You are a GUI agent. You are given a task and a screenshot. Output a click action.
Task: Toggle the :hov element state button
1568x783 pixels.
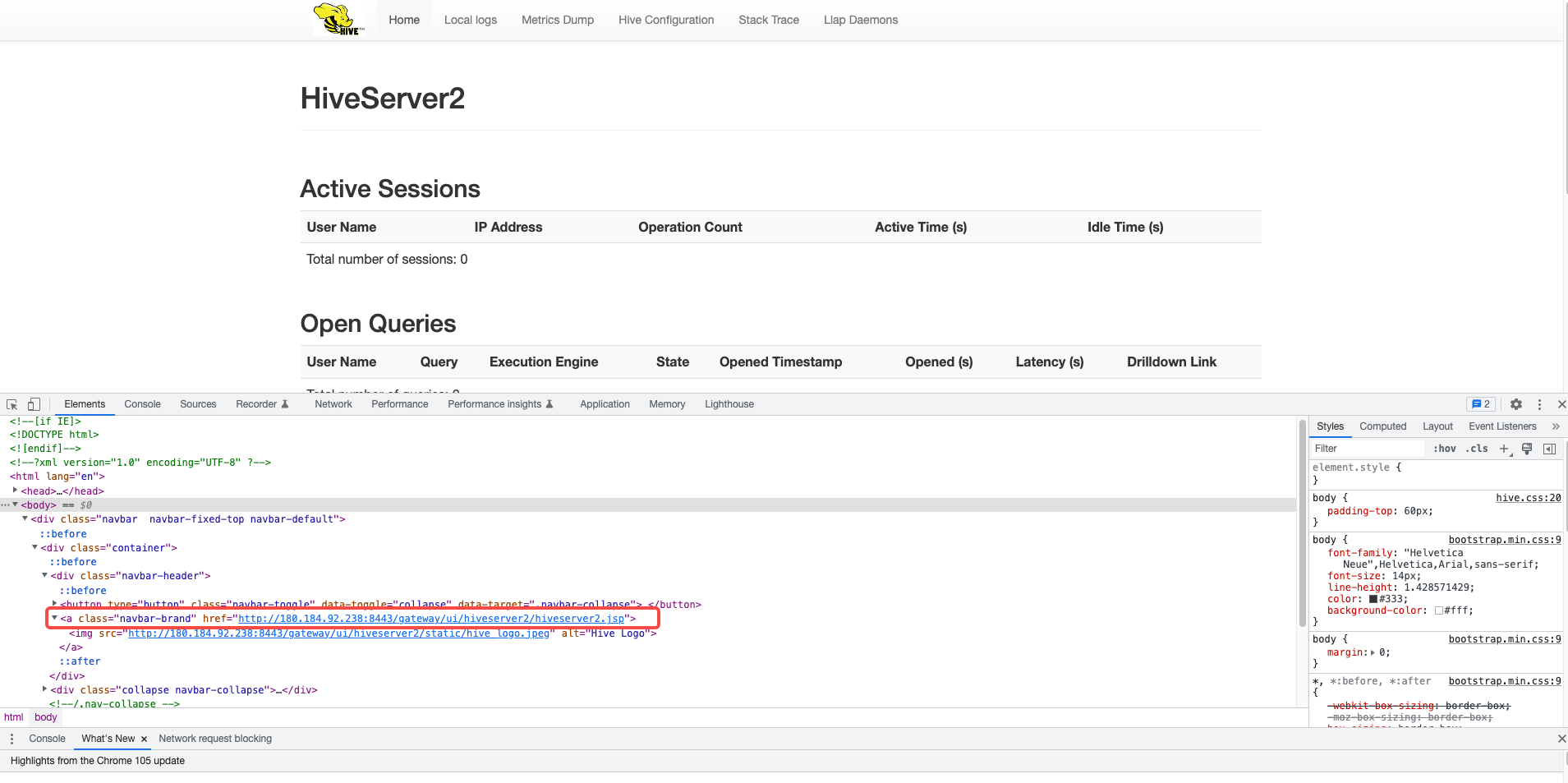click(1445, 449)
